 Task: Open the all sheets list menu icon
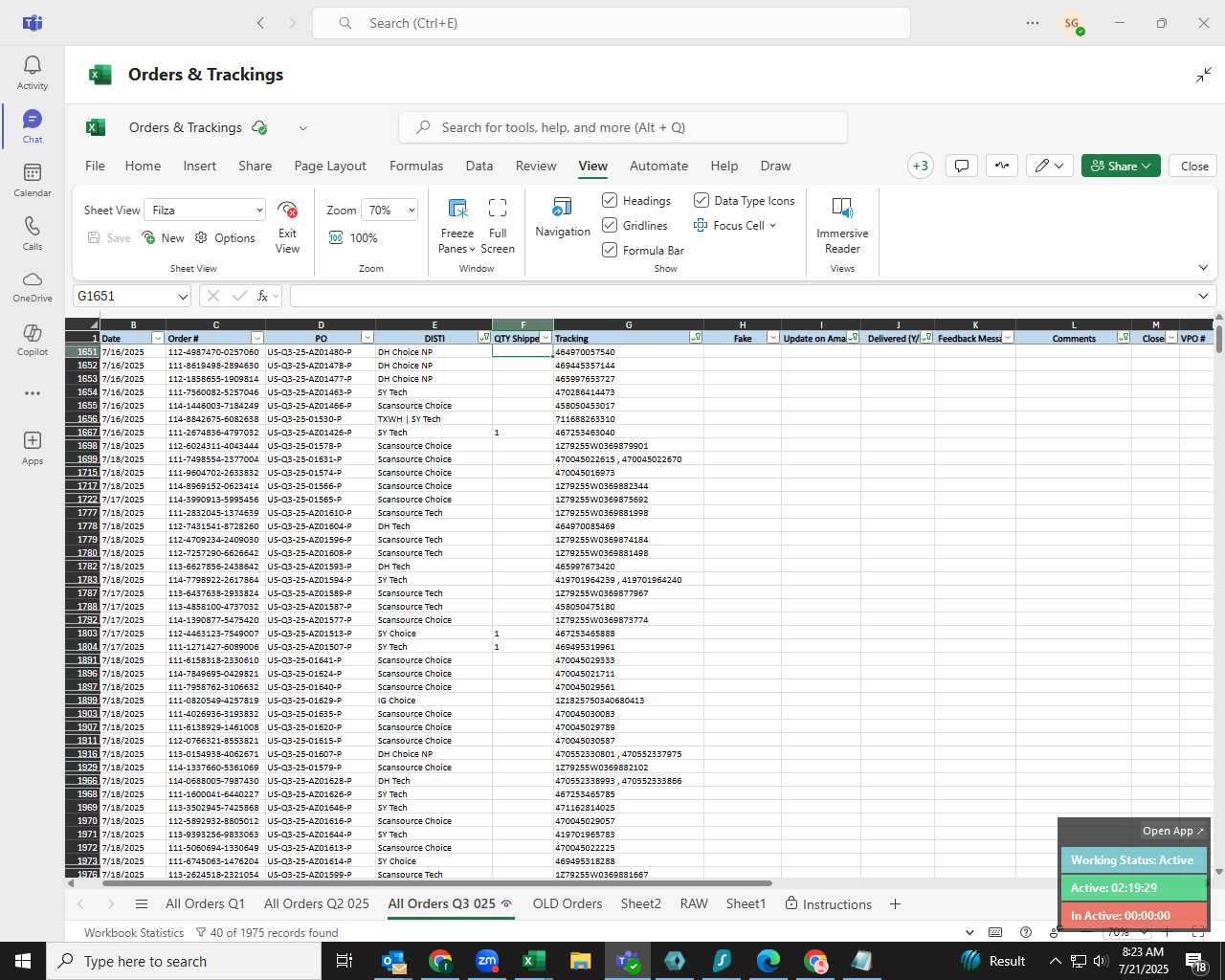point(142,904)
